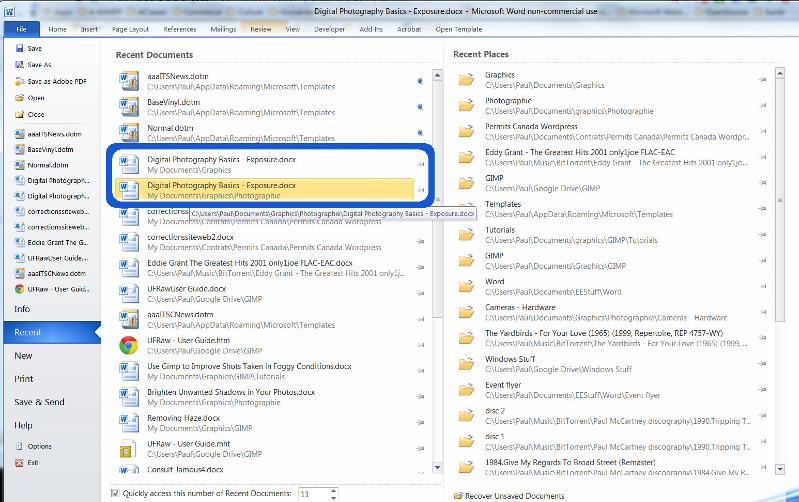Click the Removing Haze.docx document icon

click(128, 423)
